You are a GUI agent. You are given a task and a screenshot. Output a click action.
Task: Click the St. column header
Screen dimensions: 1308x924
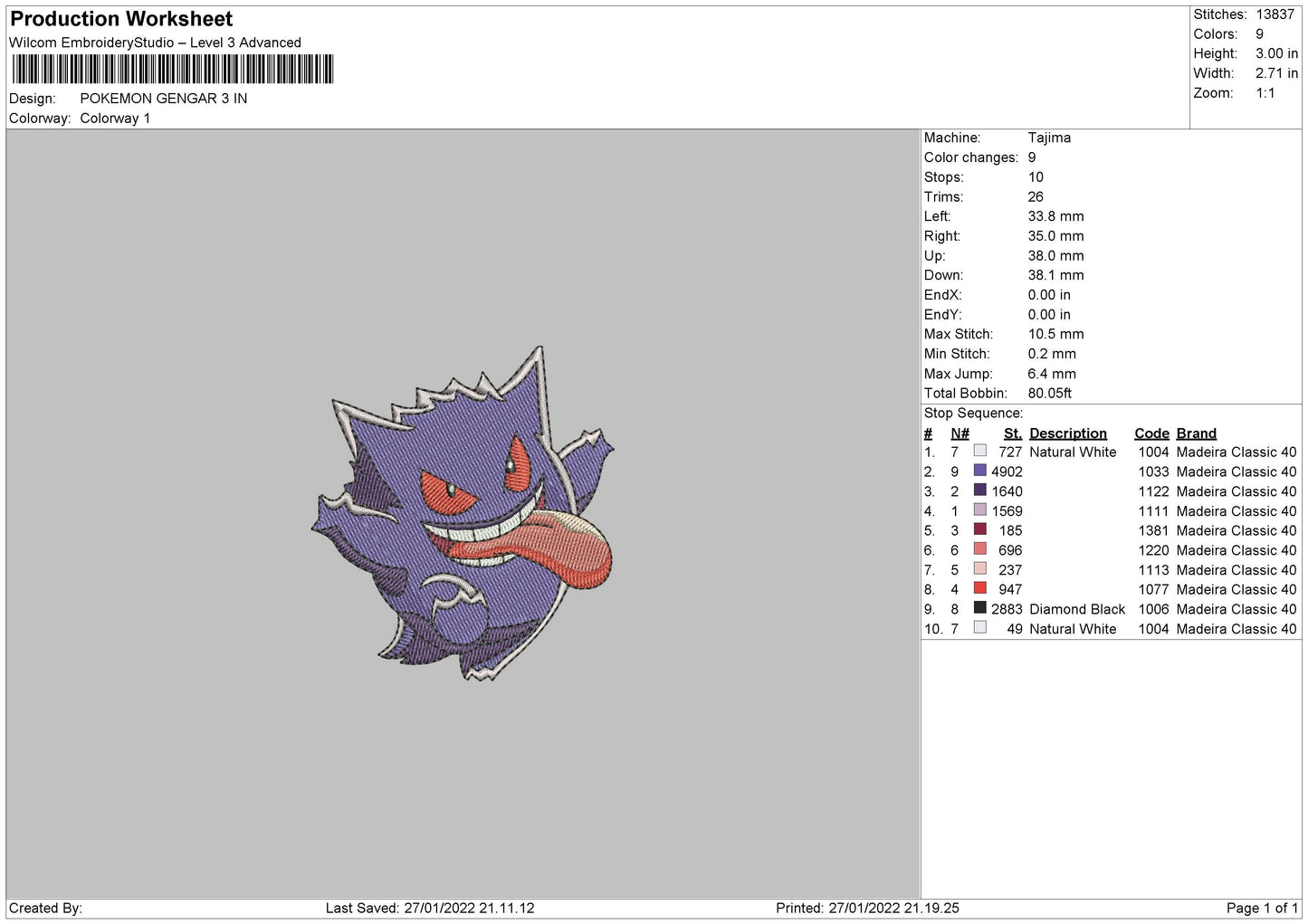(1013, 433)
